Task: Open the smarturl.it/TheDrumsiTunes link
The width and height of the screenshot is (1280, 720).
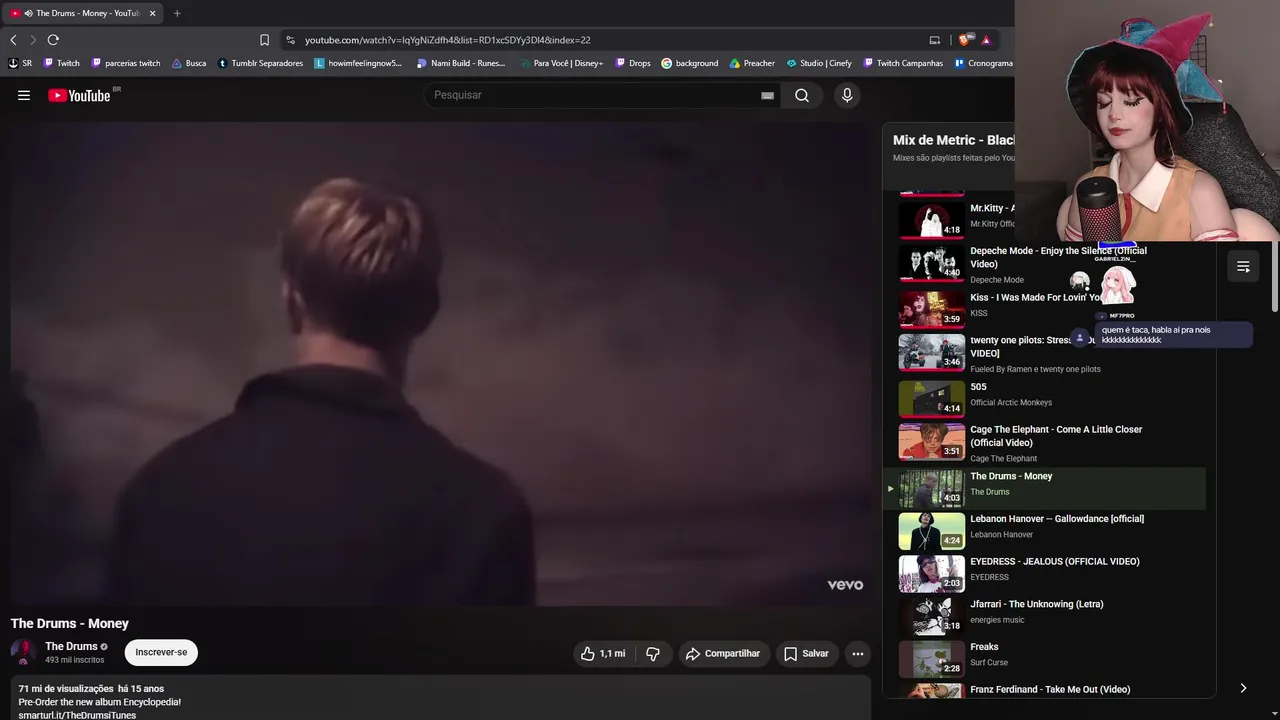Action: click(x=77, y=715)
